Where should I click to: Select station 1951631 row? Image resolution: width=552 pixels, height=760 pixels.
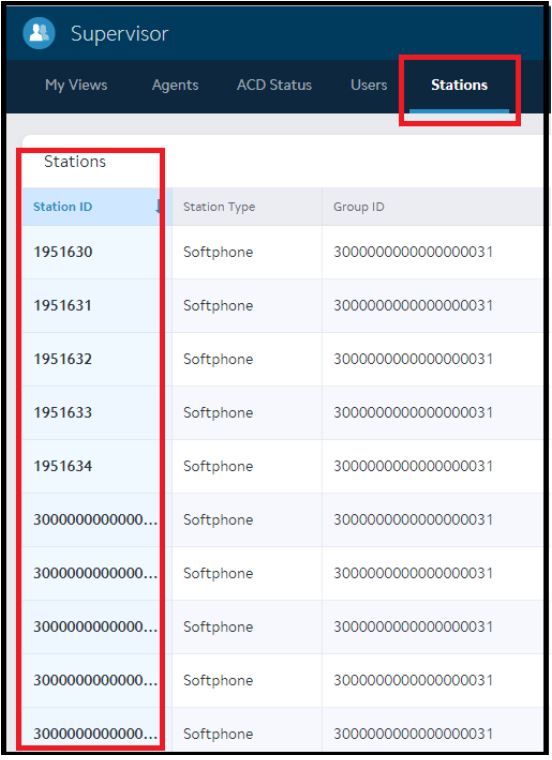[x=283, y=305]
